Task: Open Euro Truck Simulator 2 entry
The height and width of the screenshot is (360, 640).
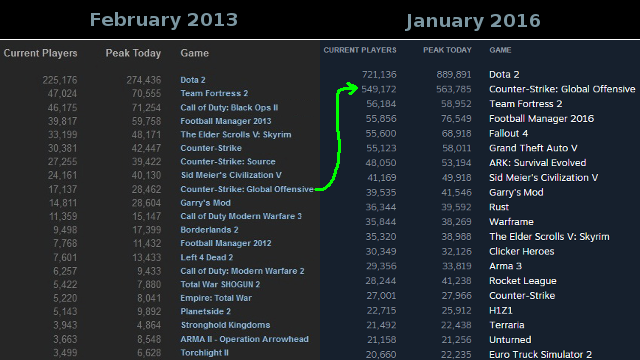Action: (x=540, y=354)
